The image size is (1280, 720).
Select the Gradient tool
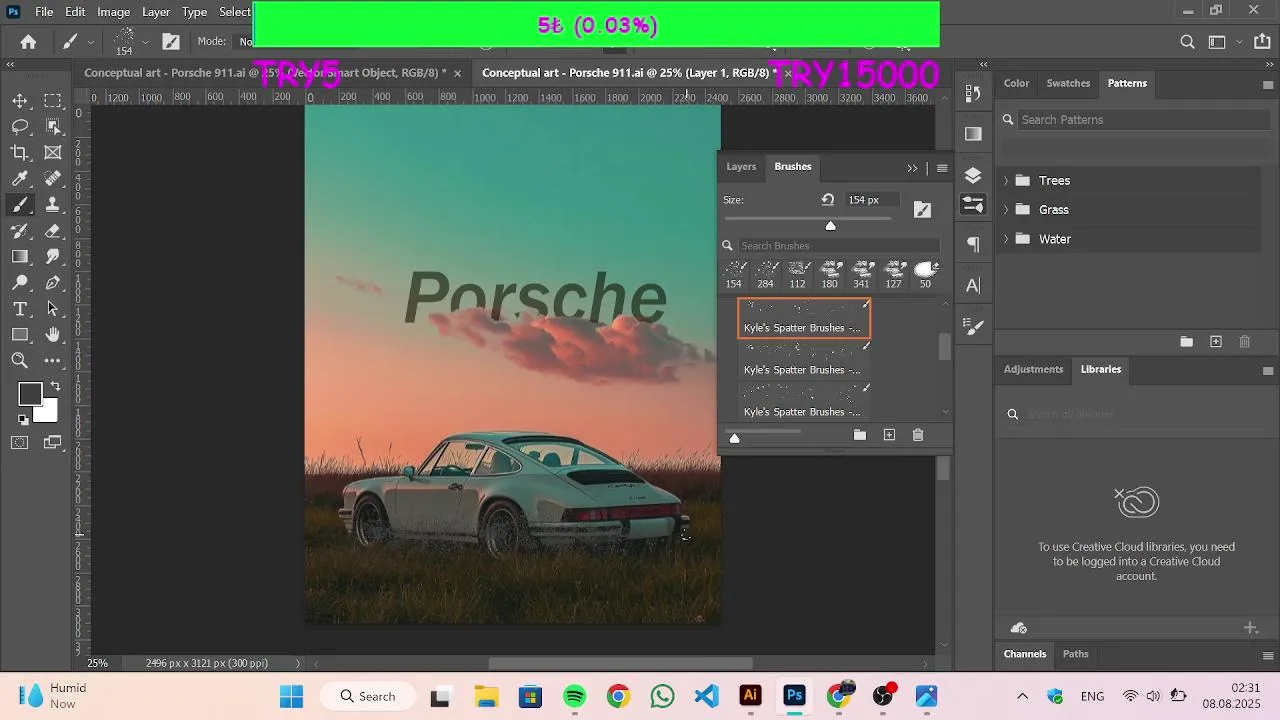(x=20, y=257)
